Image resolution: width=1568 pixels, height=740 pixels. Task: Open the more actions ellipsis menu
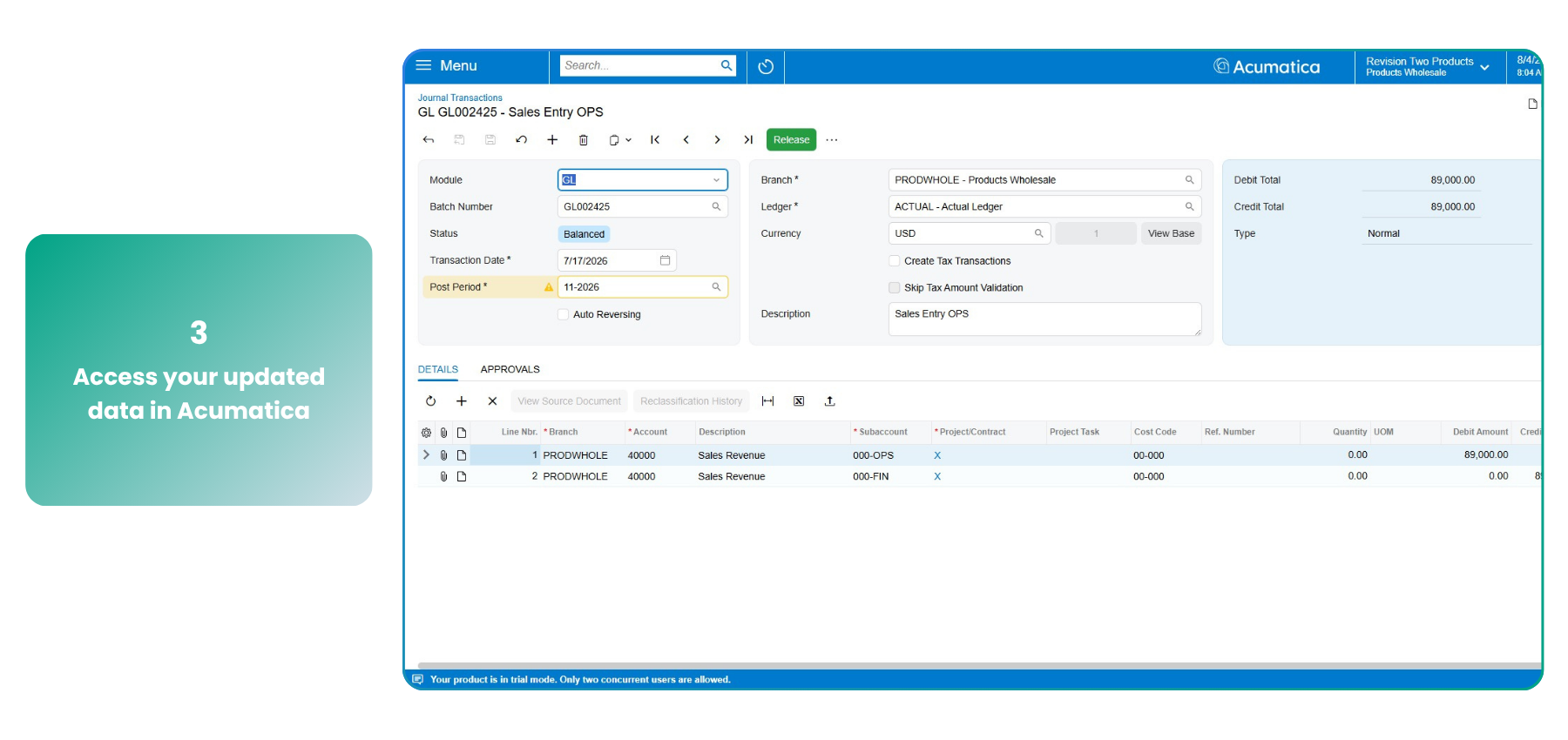[x=832, y=139]
